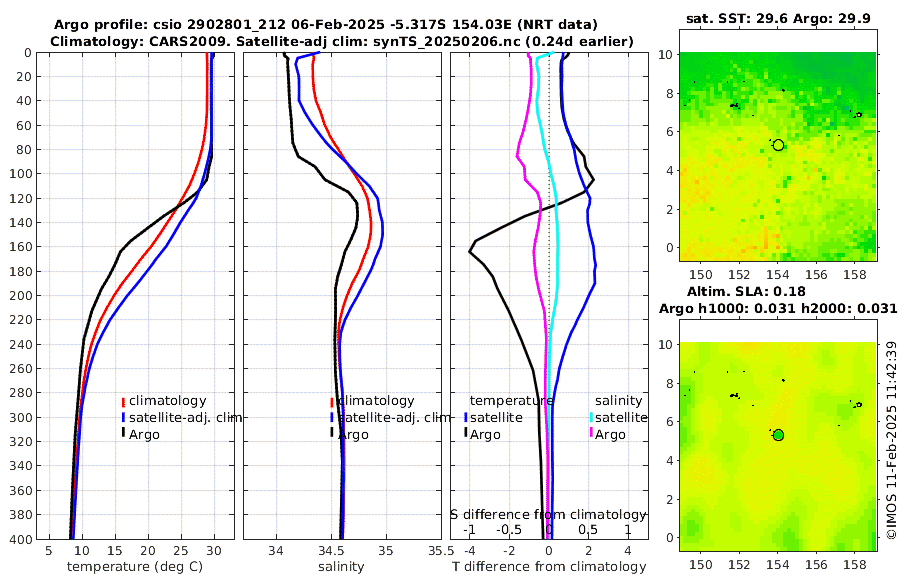Click the T difference axis tick '-4'
The height and width of the screenshot is (580, 900).
(x=469, y=551)
